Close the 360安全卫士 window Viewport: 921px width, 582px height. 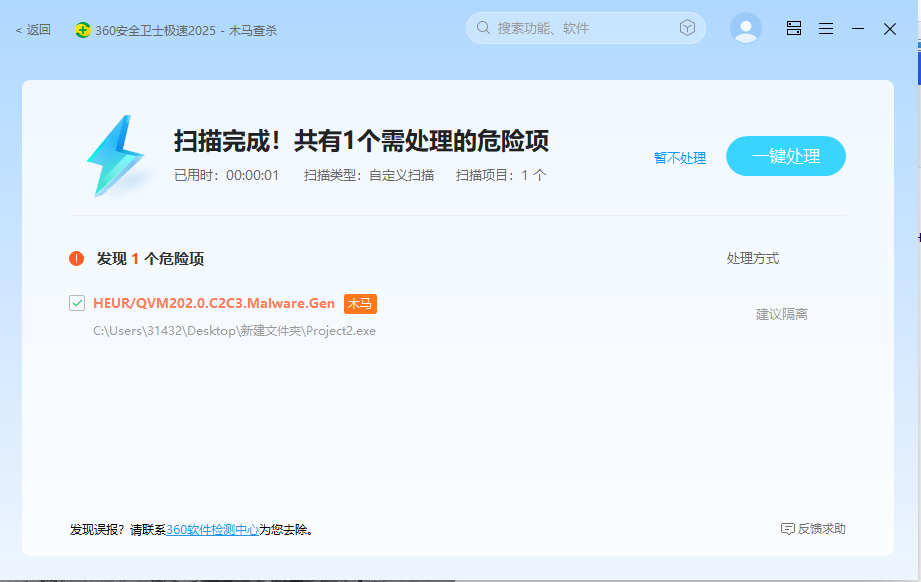pyautogui.click(x=890, y=29)
